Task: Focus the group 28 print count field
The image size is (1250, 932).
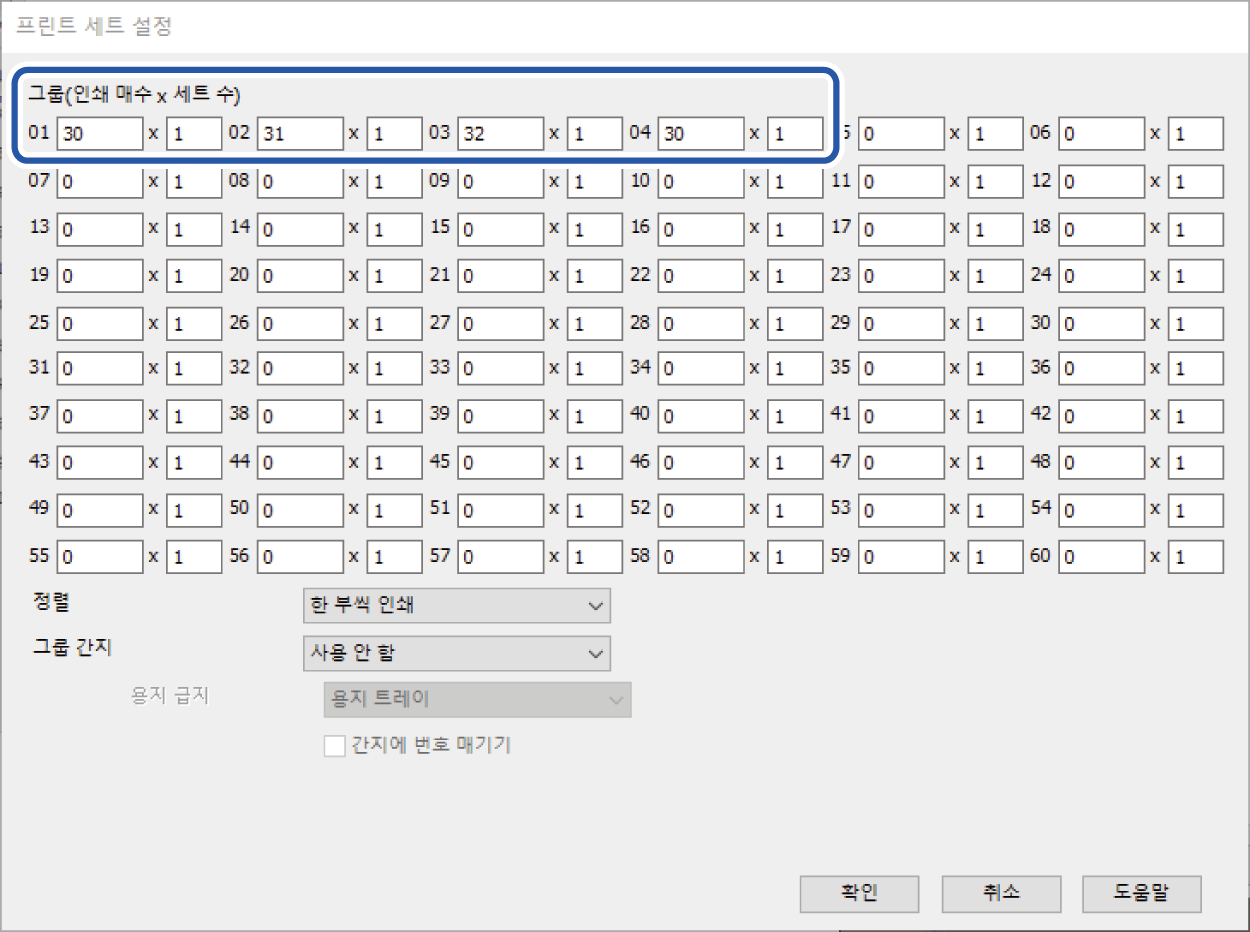Action: (x=701, y=323)
